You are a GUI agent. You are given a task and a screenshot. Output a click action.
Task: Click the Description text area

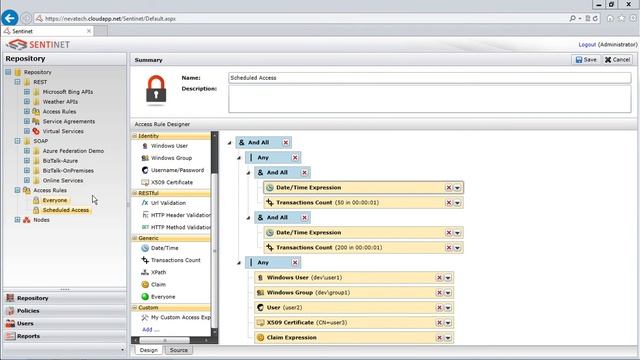coord(430,99)
